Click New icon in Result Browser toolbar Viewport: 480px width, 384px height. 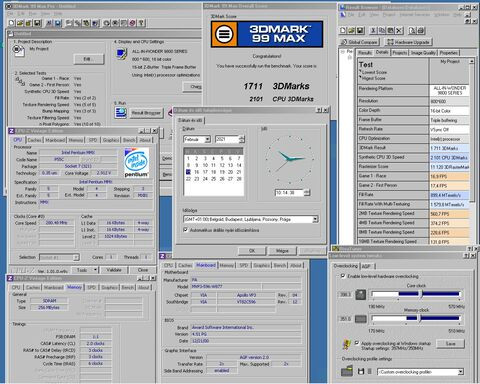pos(343,31)
